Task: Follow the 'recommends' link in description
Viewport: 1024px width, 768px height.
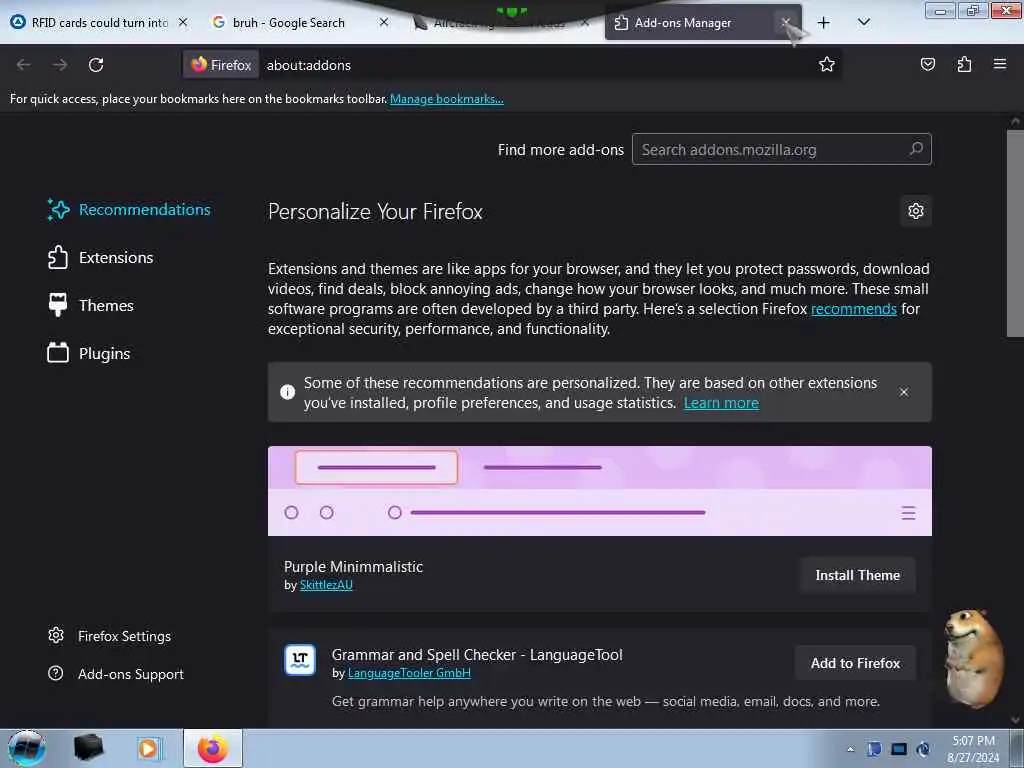Action: (x=854, y=309)
